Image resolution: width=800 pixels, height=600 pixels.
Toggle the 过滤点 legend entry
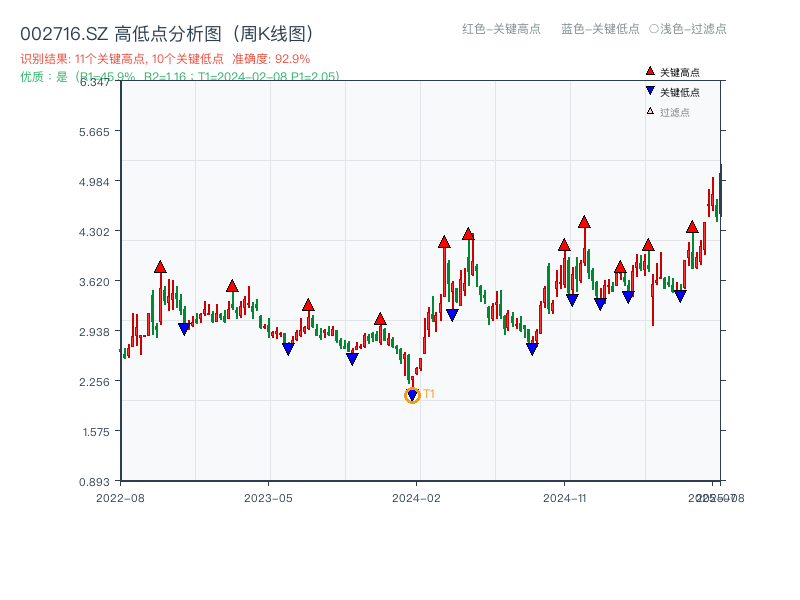click(x=668, y=112)
